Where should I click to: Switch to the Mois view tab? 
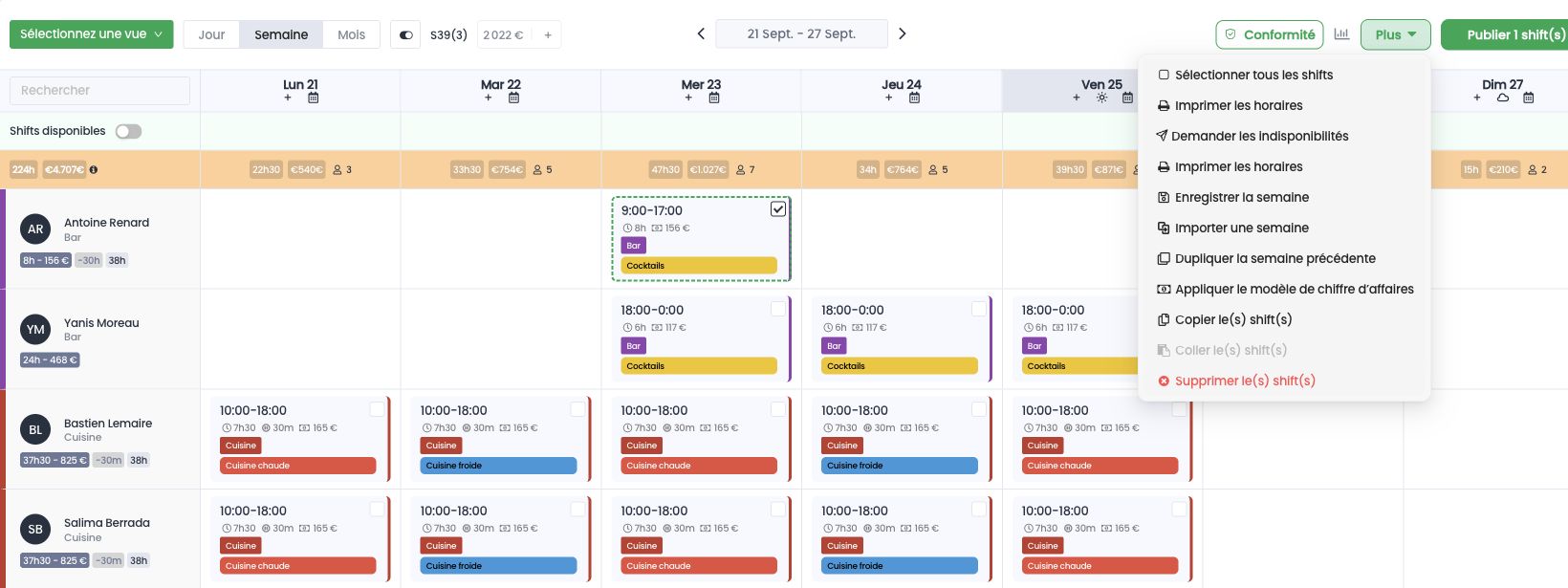click(351, 34)
